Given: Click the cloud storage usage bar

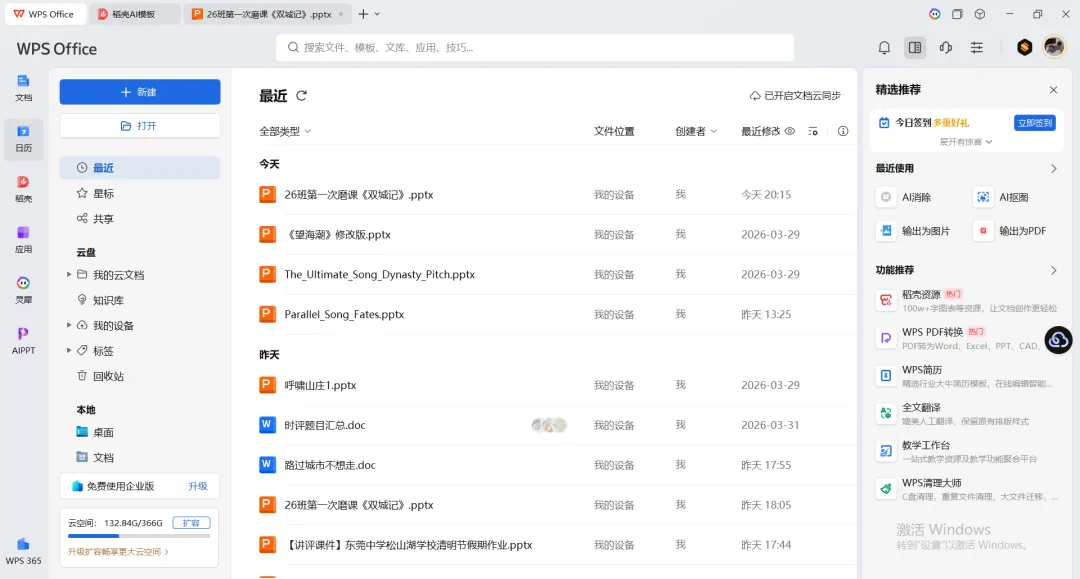Looking at the screenshot, I should tap(138, 536).
